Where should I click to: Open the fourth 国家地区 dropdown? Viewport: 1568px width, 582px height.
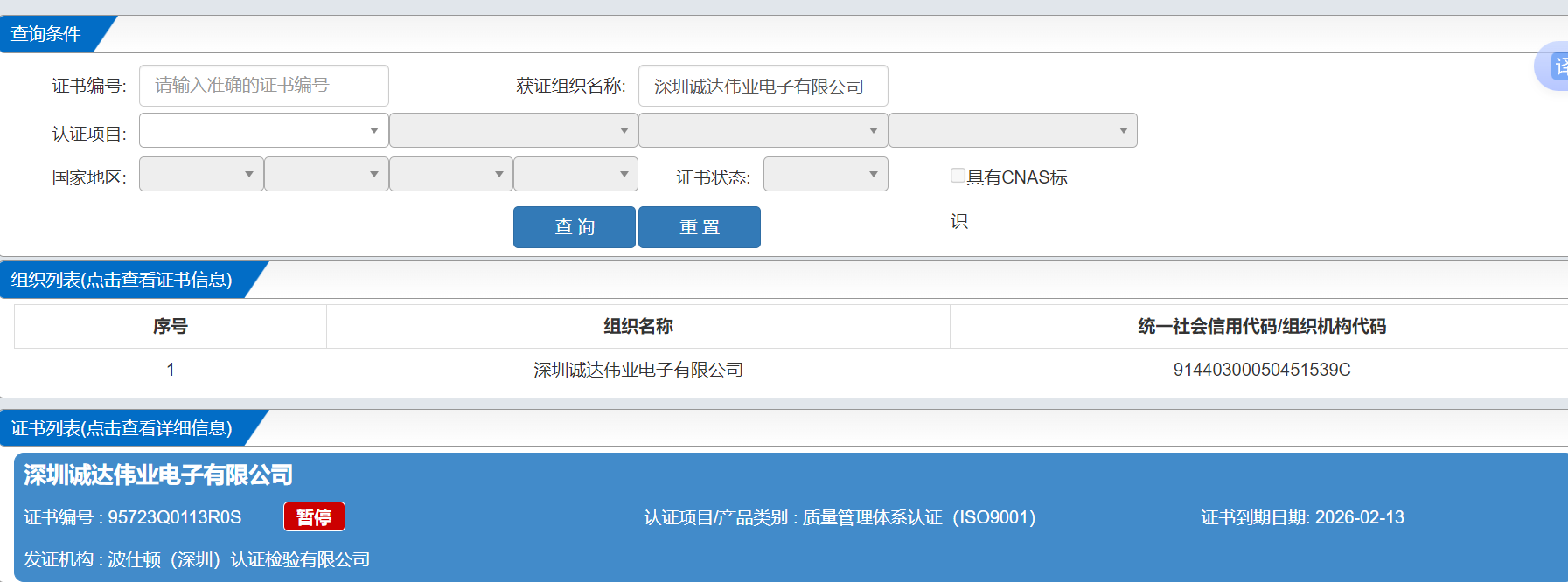tap(575, 174)
